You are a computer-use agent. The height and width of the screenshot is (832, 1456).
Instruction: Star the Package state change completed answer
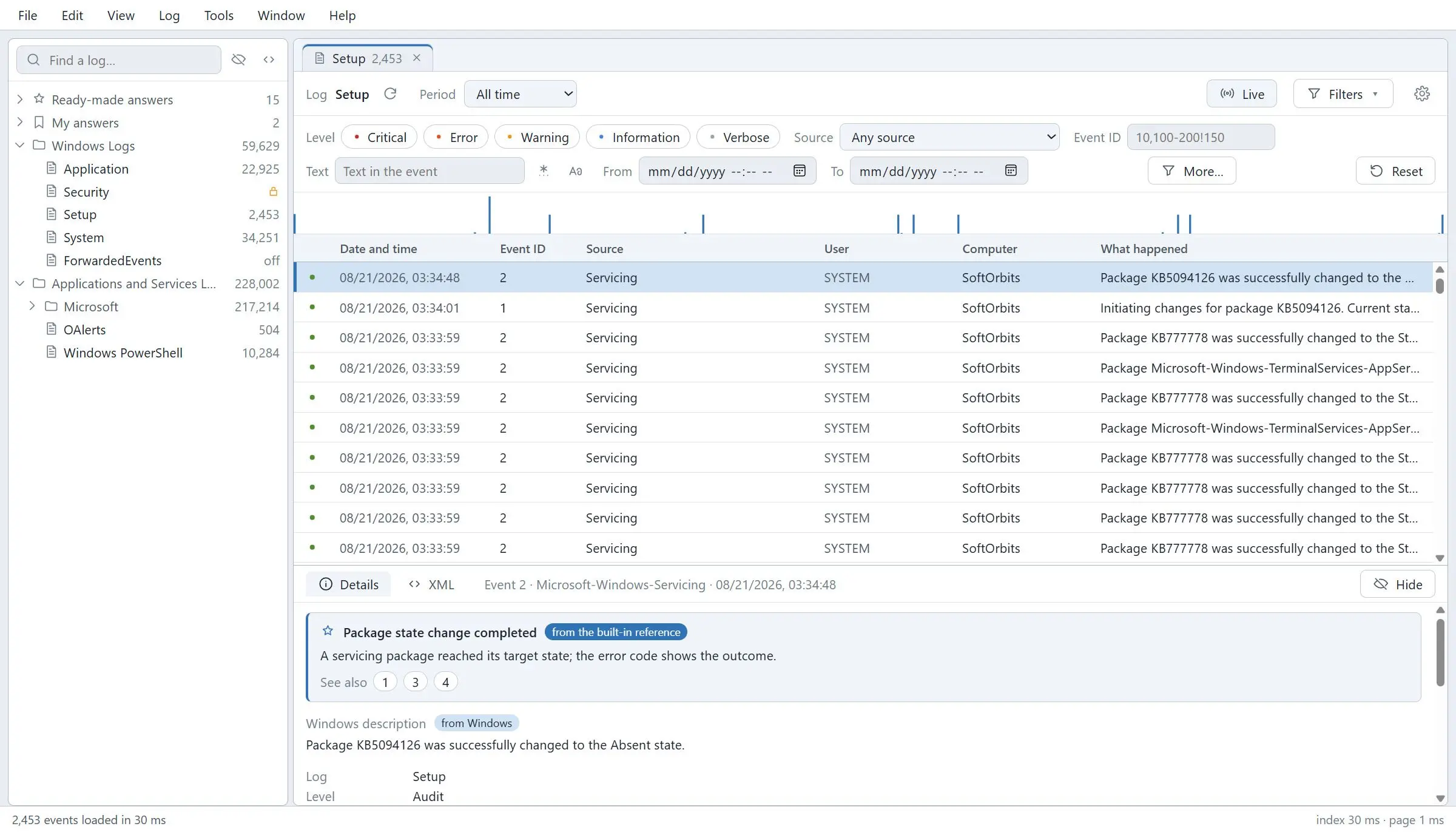[328, 631]
